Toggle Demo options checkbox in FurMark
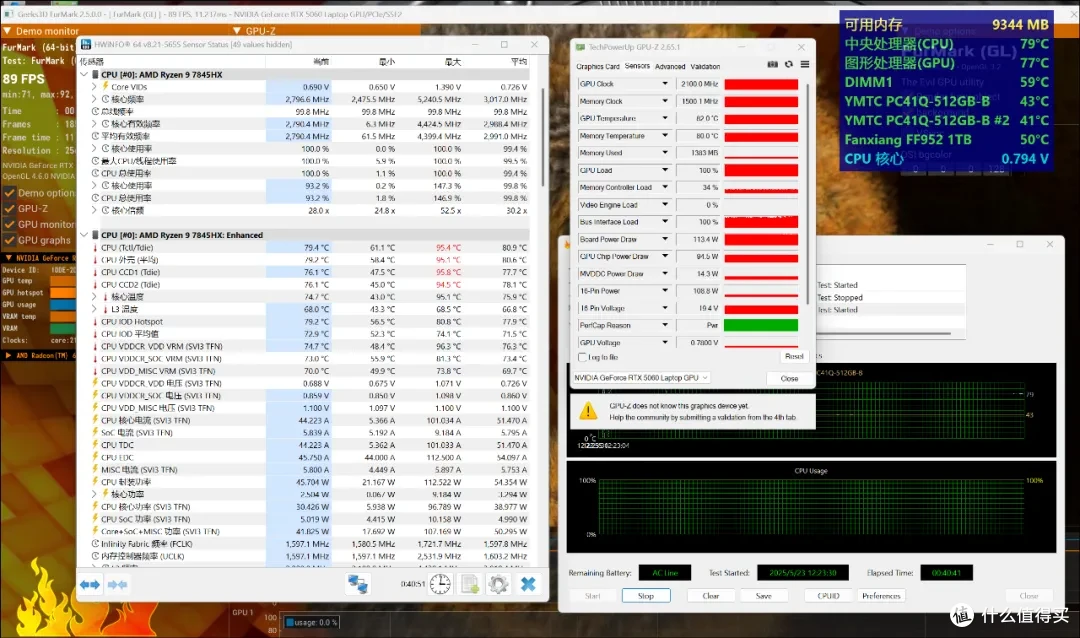This screenshot has width=1080, height=638. (x=9, y=193)
